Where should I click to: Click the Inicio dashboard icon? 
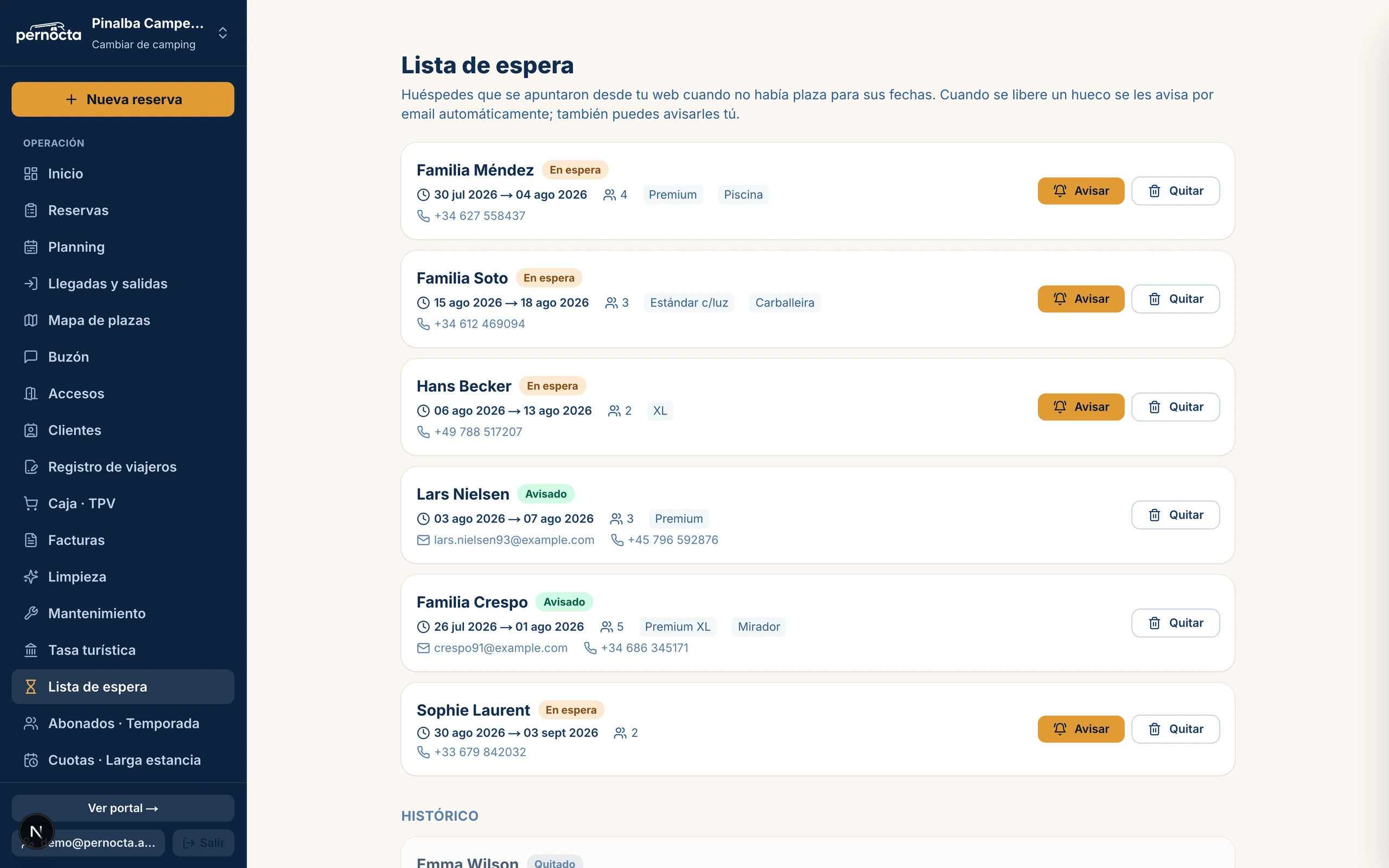31,174
